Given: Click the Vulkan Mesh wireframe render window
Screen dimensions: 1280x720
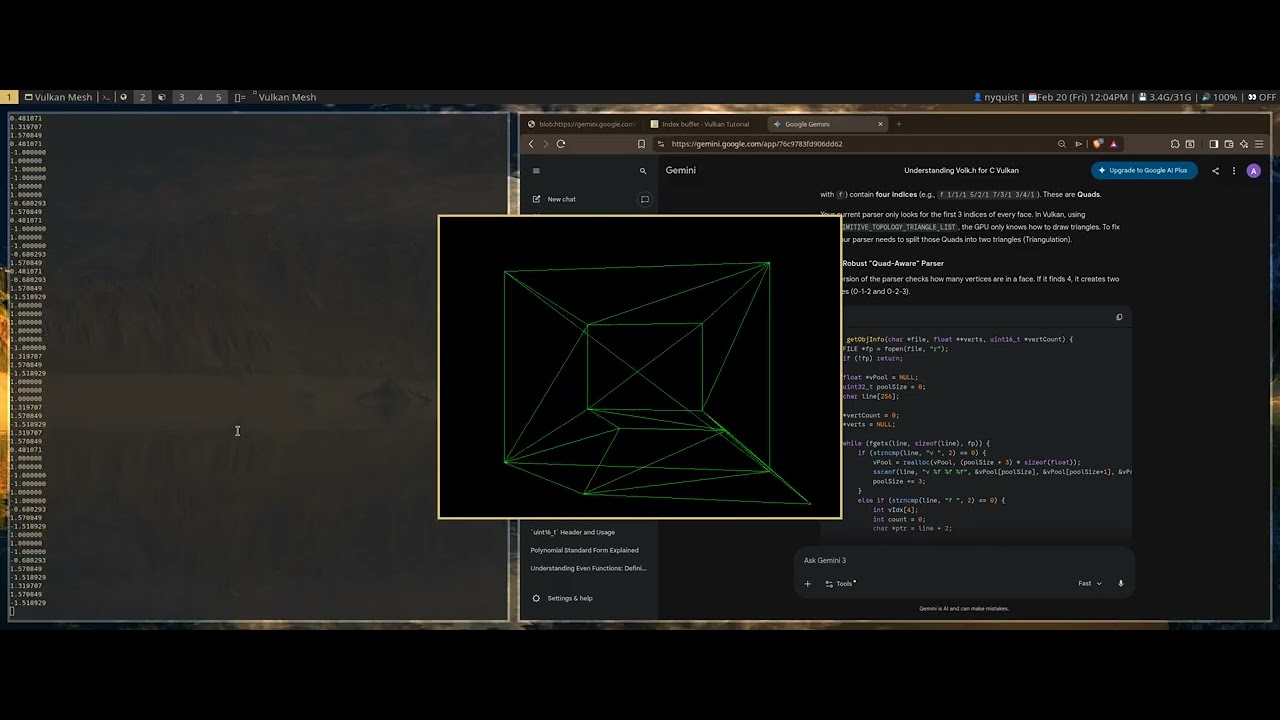Looking at the screenshot, I should [x=640, y=367].
